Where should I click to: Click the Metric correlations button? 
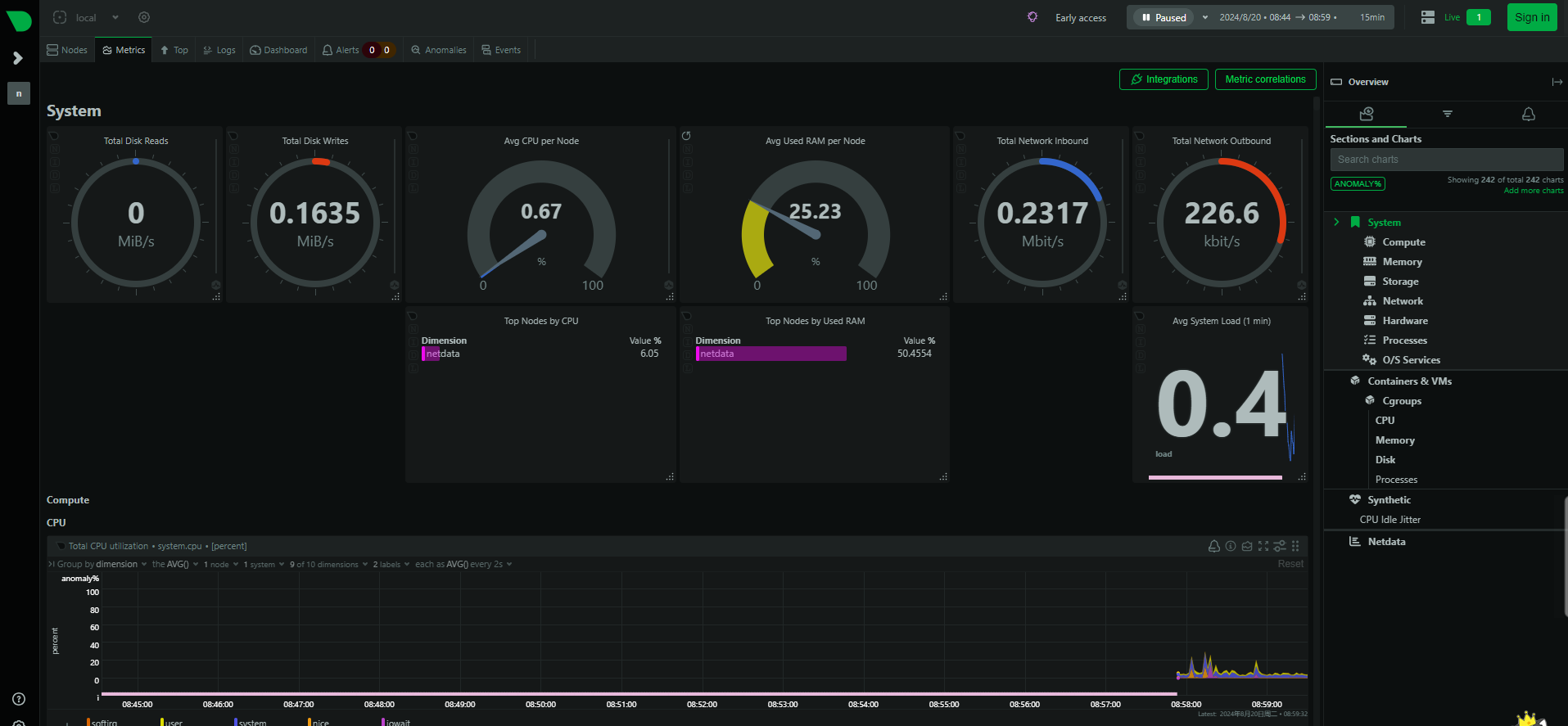(x=1265, y=79)
